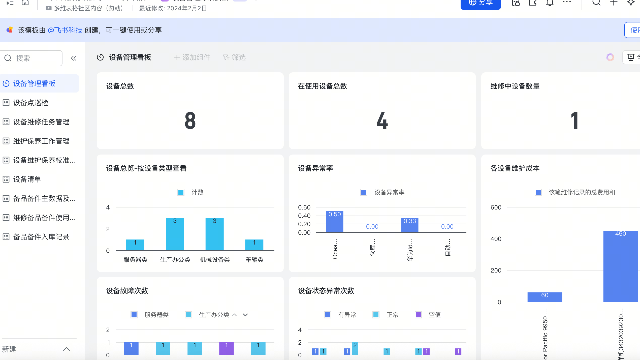Click the colorful circle icon in the dashboard toolbar

tap(610, 57)
